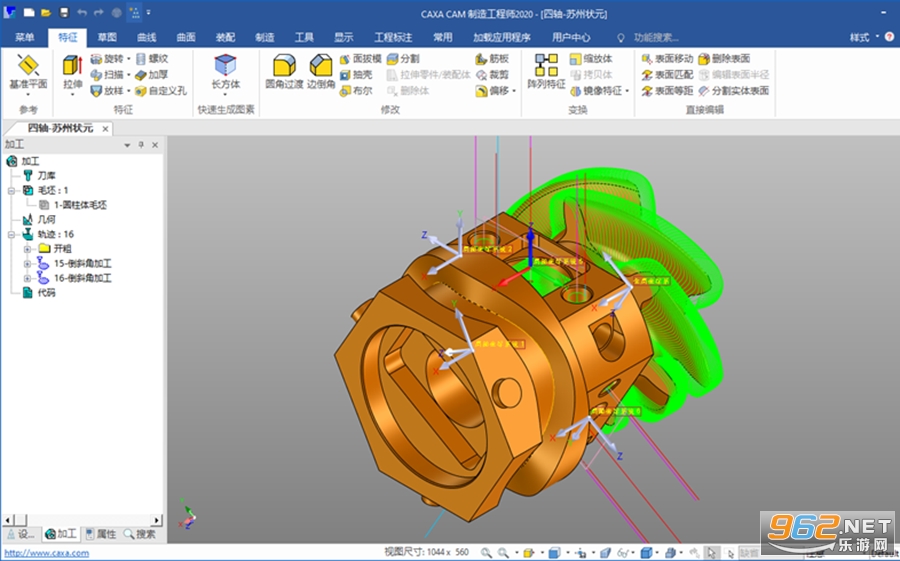Open the 长方体 dropdown arrow
This screenshot has width=900, height=561.
click(x=225, y=94)
